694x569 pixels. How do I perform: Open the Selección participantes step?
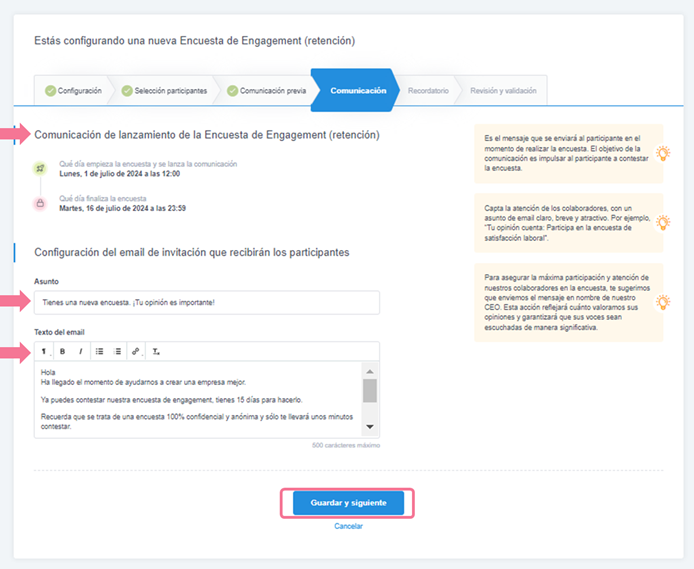(x=165, y=91)
